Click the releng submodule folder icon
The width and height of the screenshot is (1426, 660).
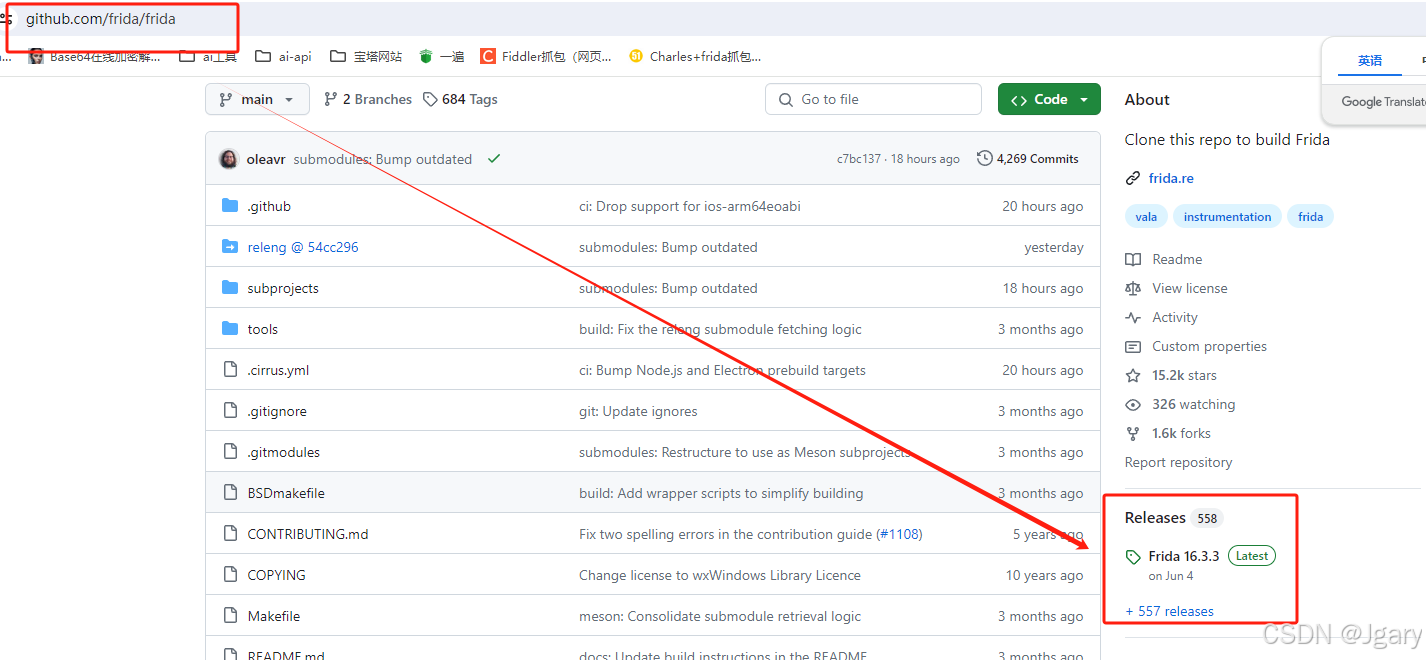tap(230, 247)
